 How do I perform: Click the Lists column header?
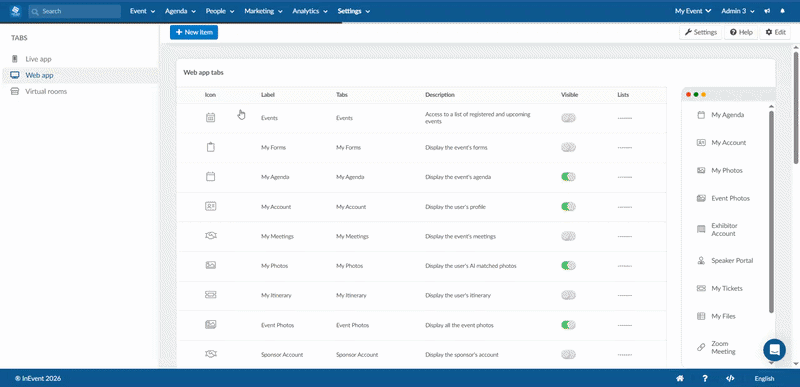(x=623, y=95)
